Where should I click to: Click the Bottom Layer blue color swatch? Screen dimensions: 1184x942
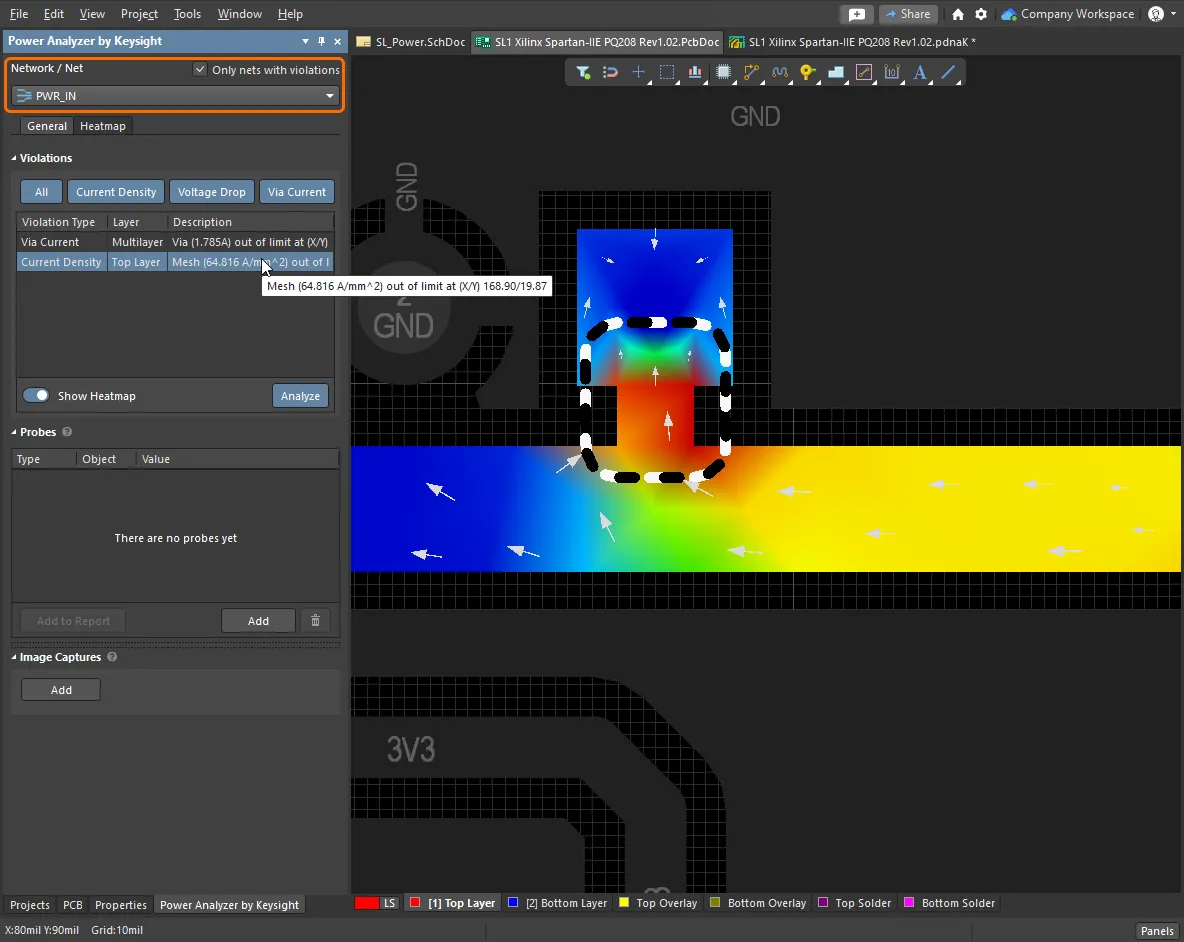click(x=513, y=903)
